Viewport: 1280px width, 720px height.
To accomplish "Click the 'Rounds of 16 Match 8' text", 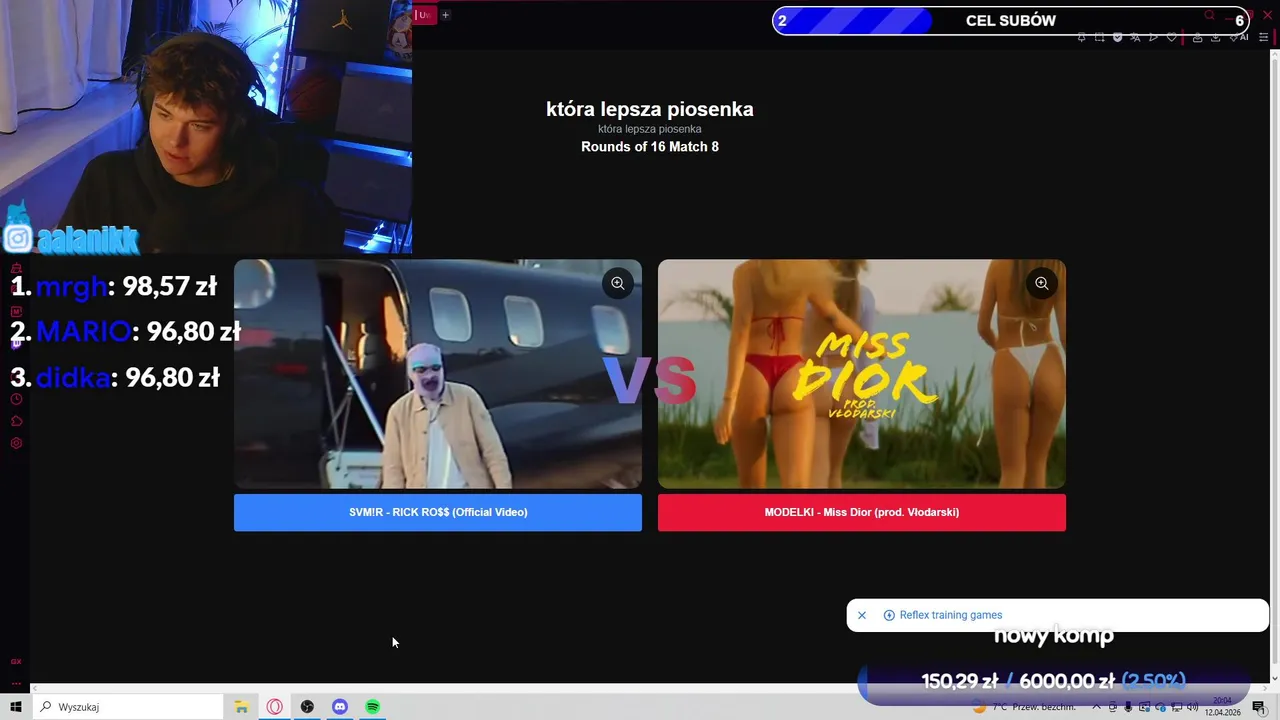I will point(650,147).
